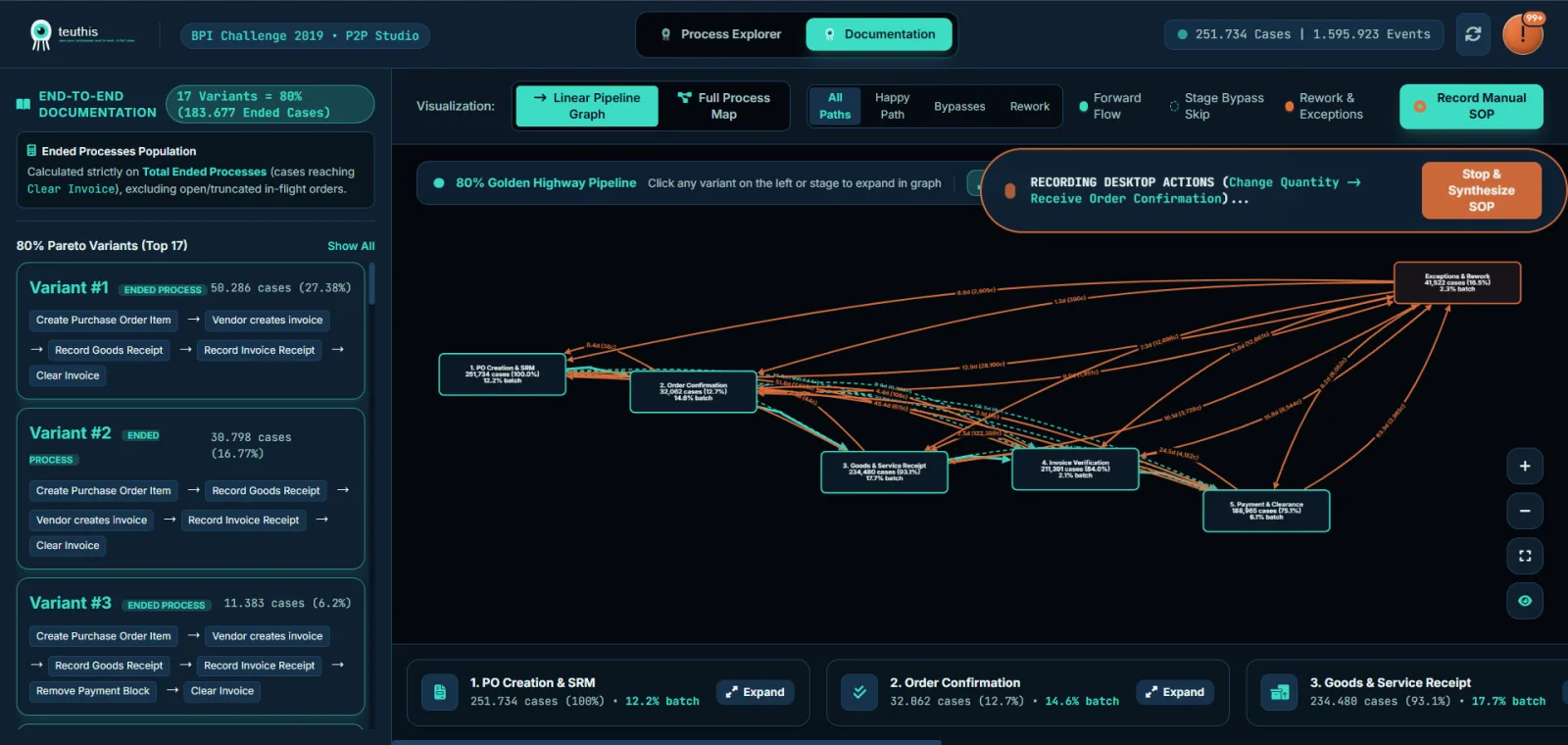
Task: Switch to the Process Explorer tab
Action: click(721, 34)
